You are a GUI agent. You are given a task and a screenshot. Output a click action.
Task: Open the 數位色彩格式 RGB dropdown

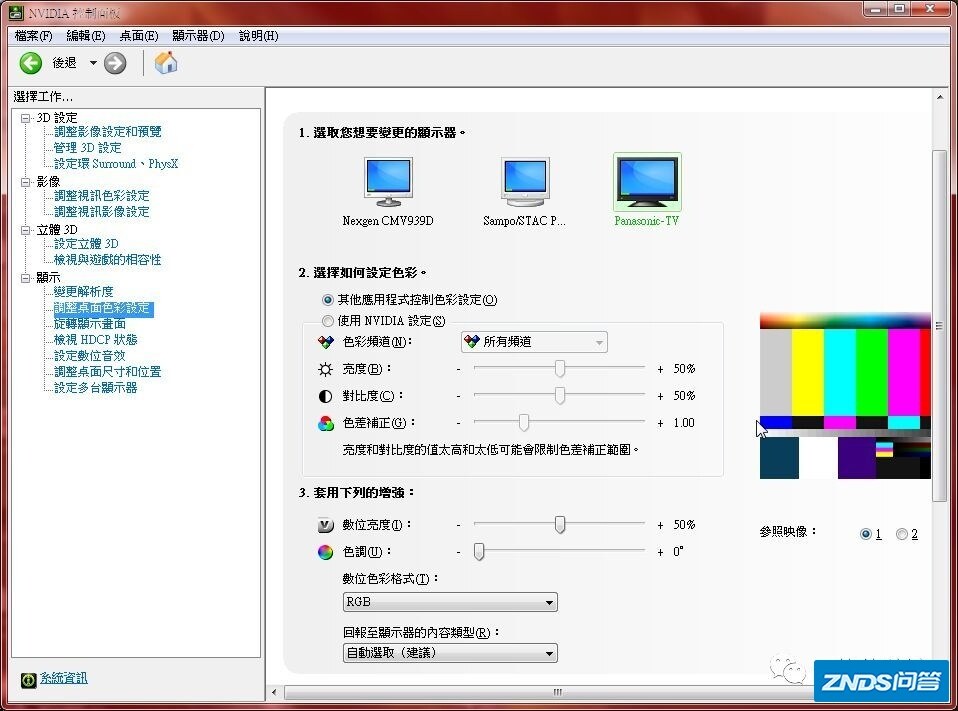450,602
